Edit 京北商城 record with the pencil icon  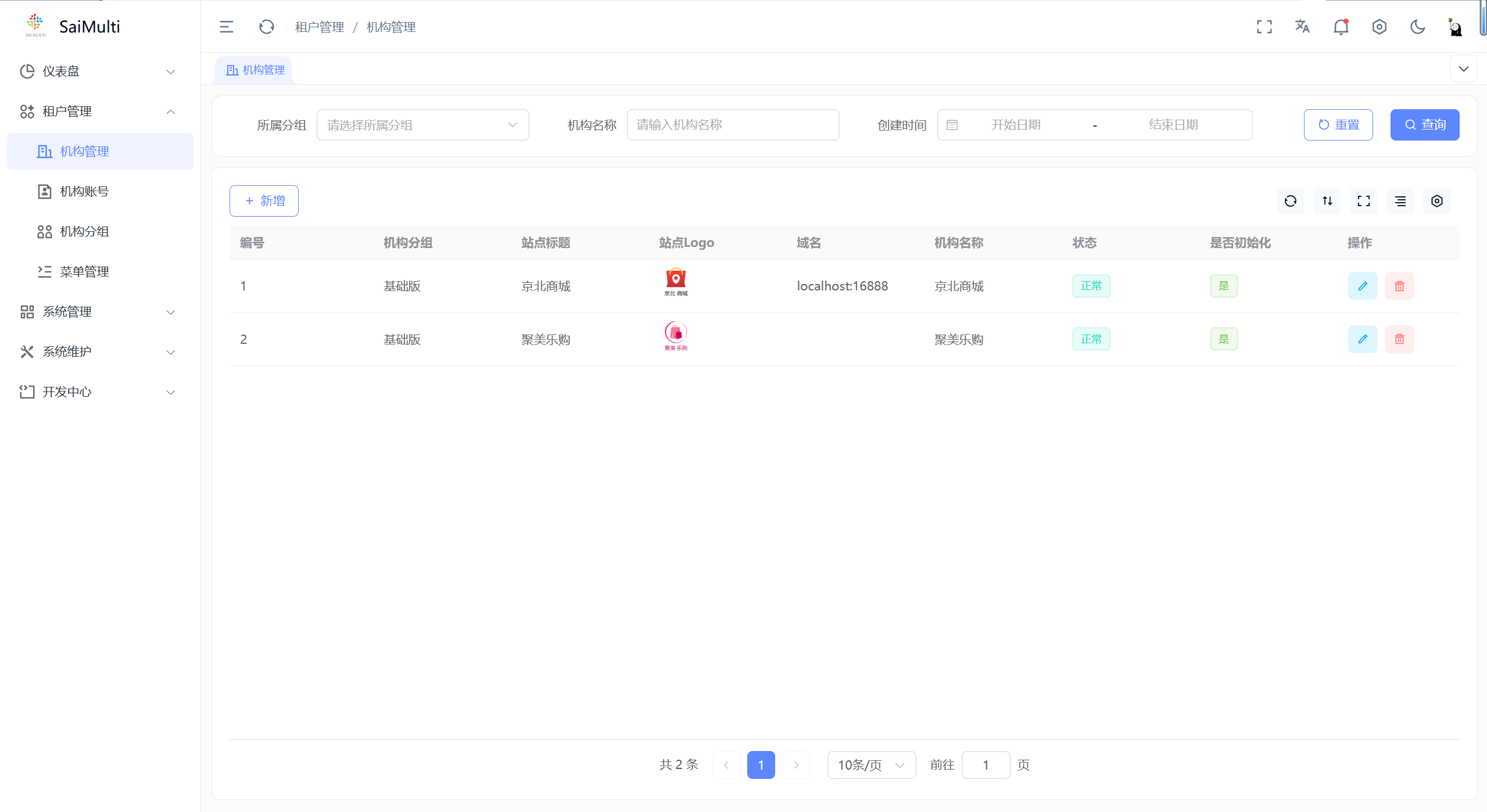click(x=1363, y=286)
